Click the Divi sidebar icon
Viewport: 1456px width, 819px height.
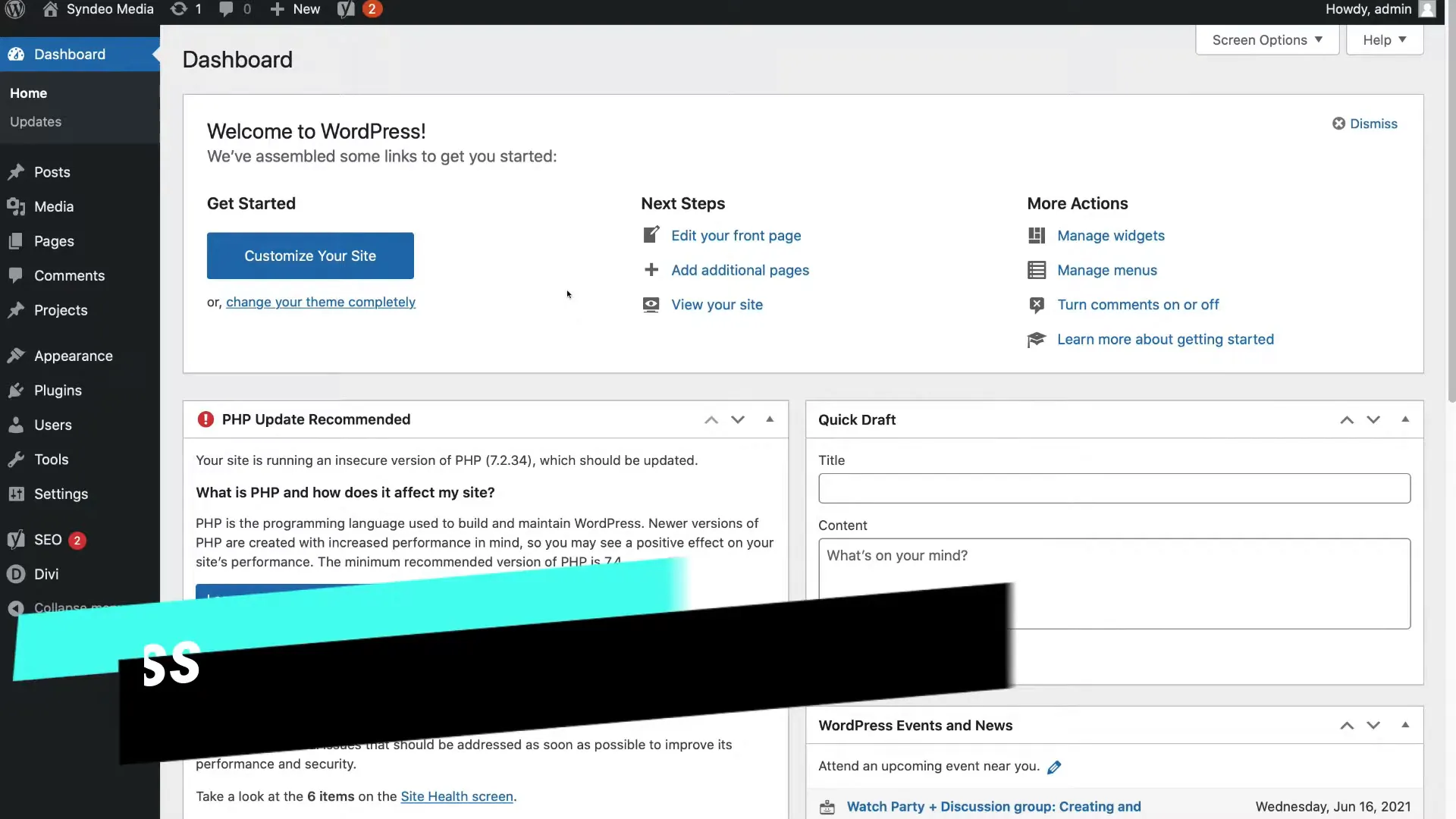[16, 574]
